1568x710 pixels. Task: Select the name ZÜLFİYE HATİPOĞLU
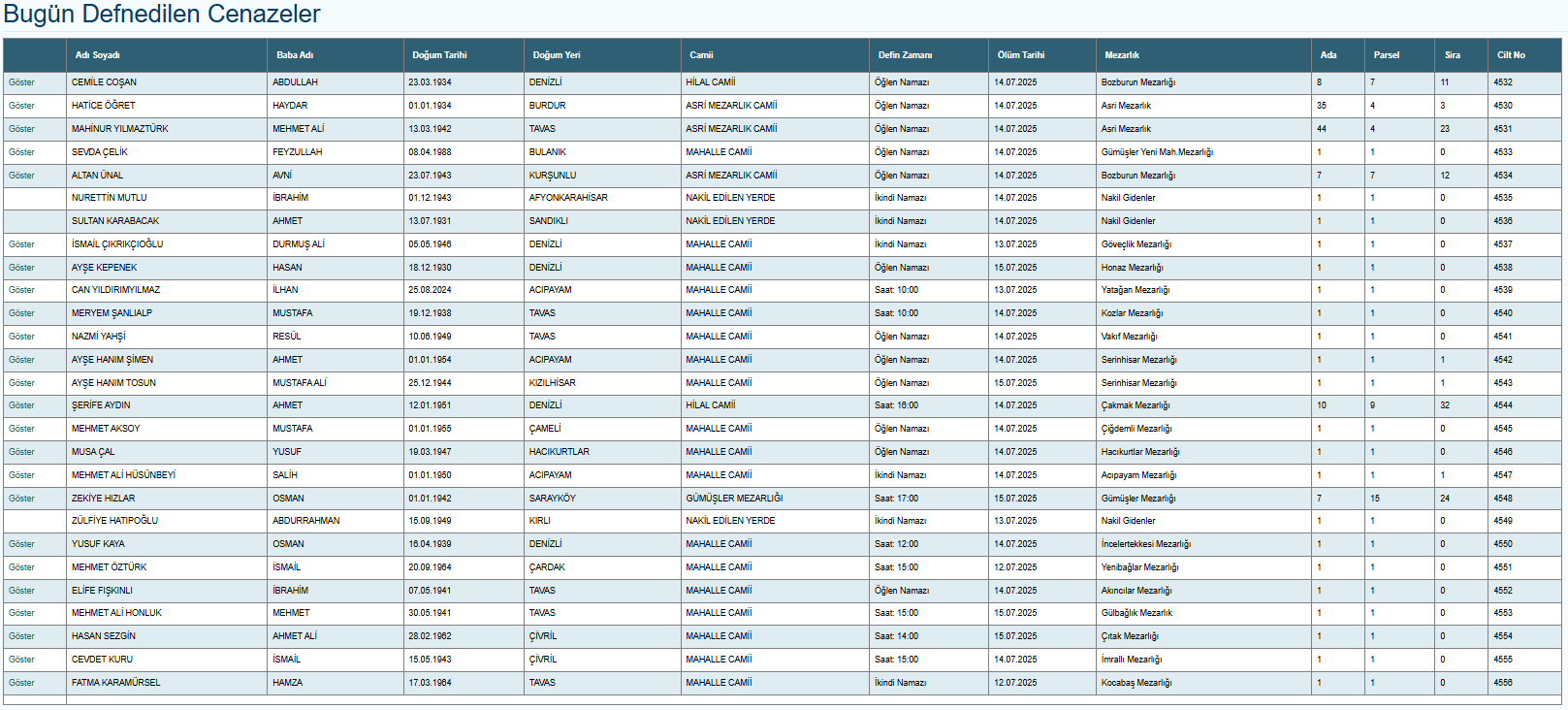click(x=114, y=521)
